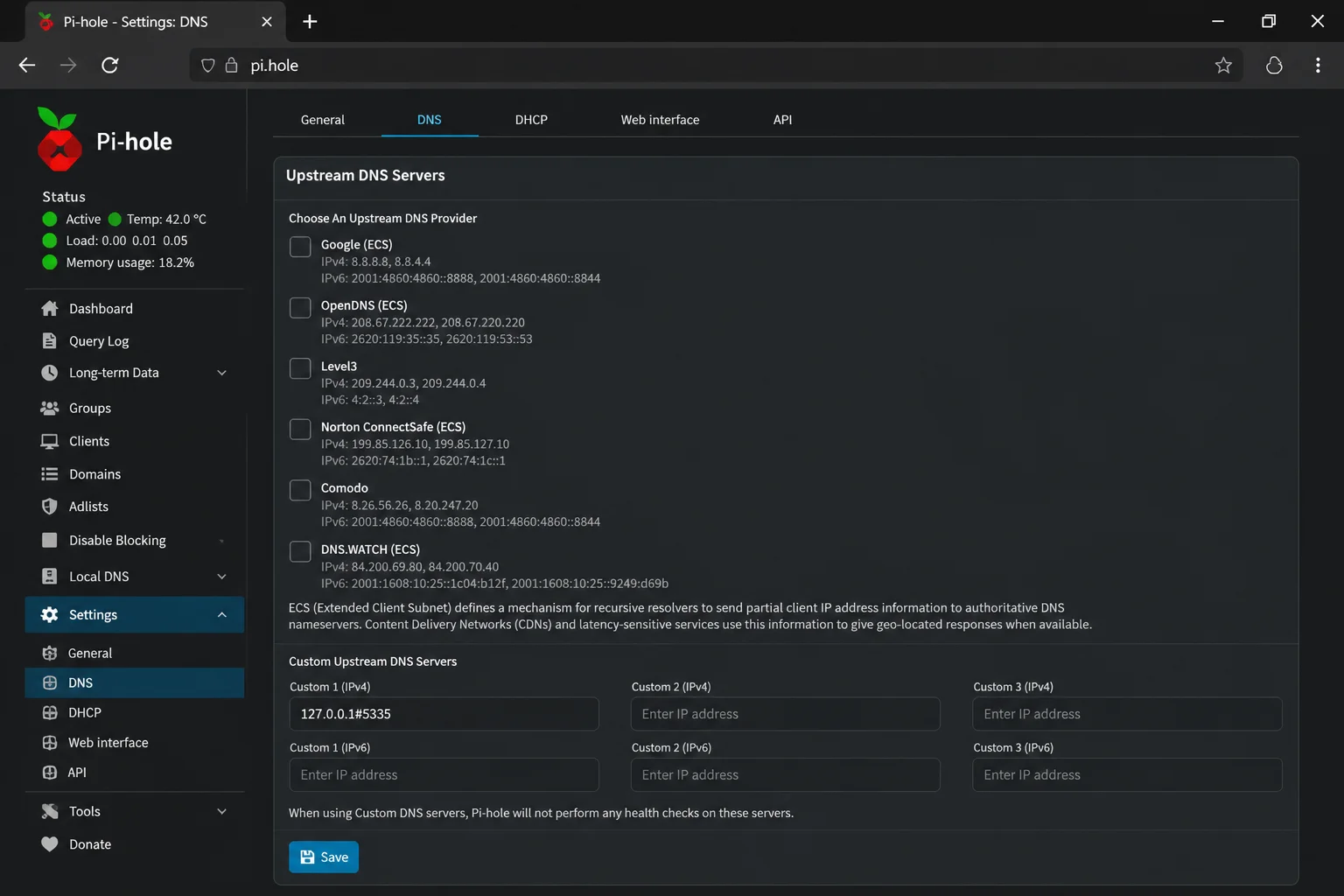Click the Adlists shield icon

[x=50, y=506]
